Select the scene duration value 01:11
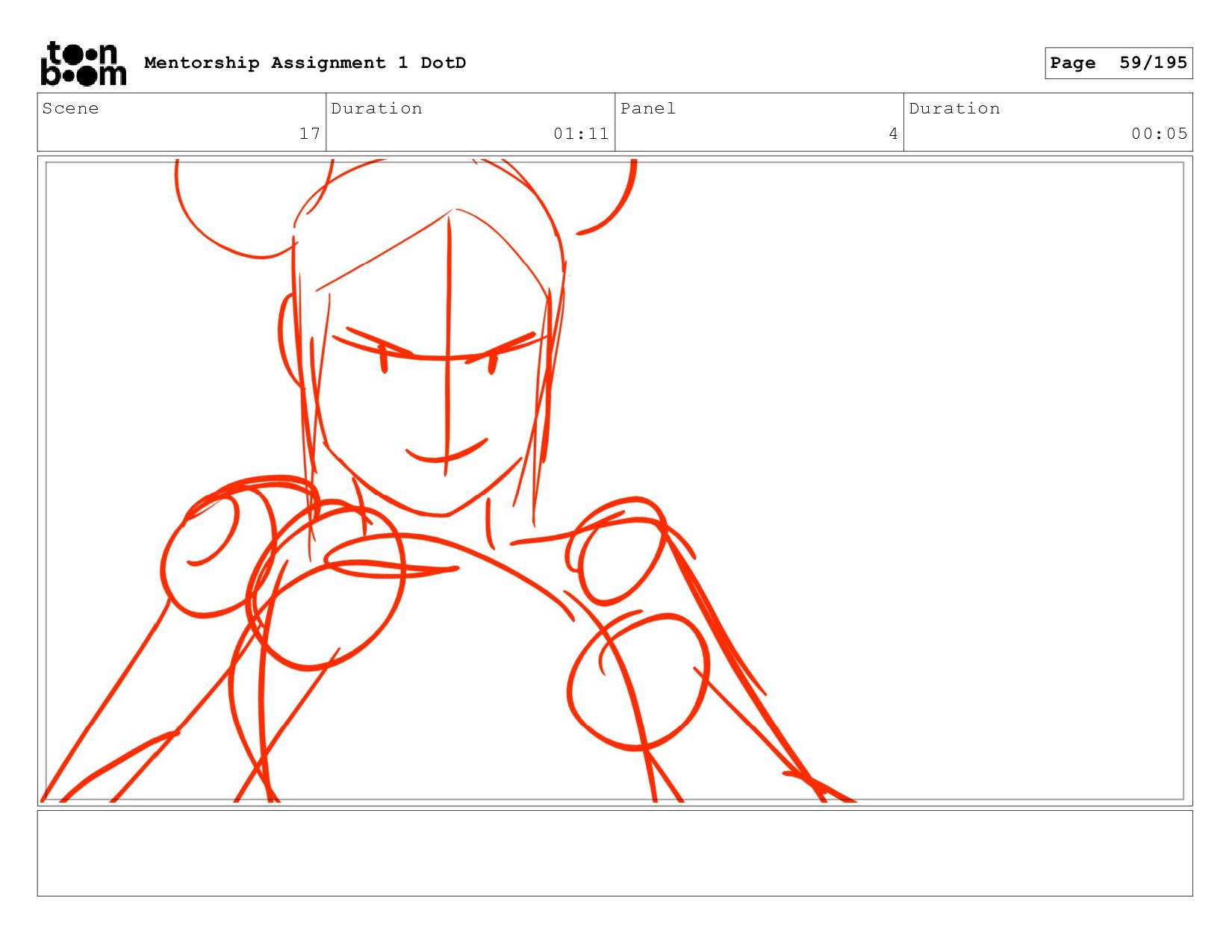Screen dimensions: 1232x952 pos(581,134)
